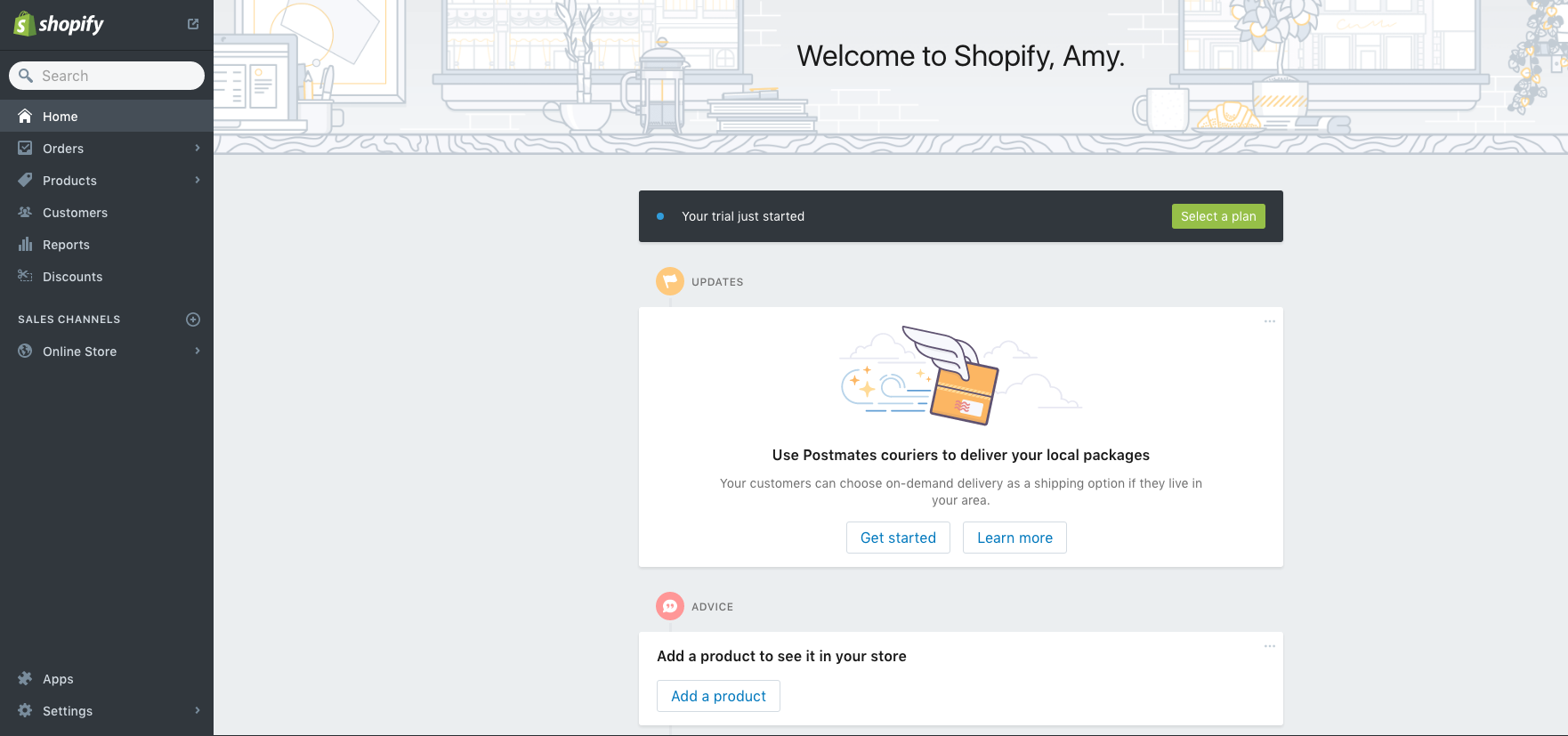Focus the Search input field

click(x=116, y=76)
